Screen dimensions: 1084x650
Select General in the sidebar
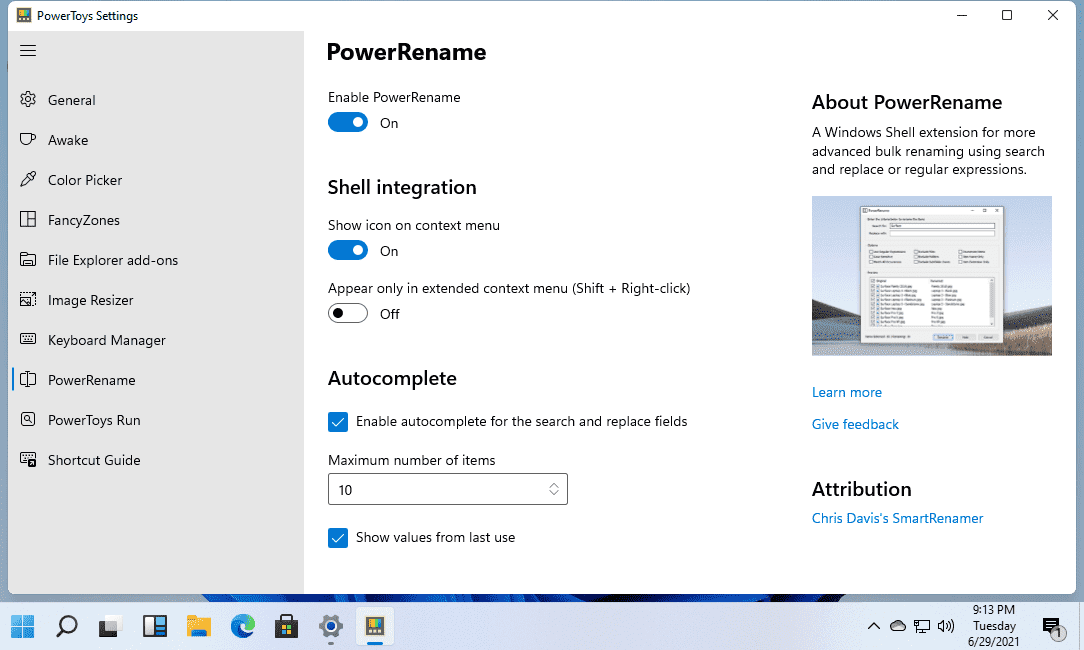71,100
